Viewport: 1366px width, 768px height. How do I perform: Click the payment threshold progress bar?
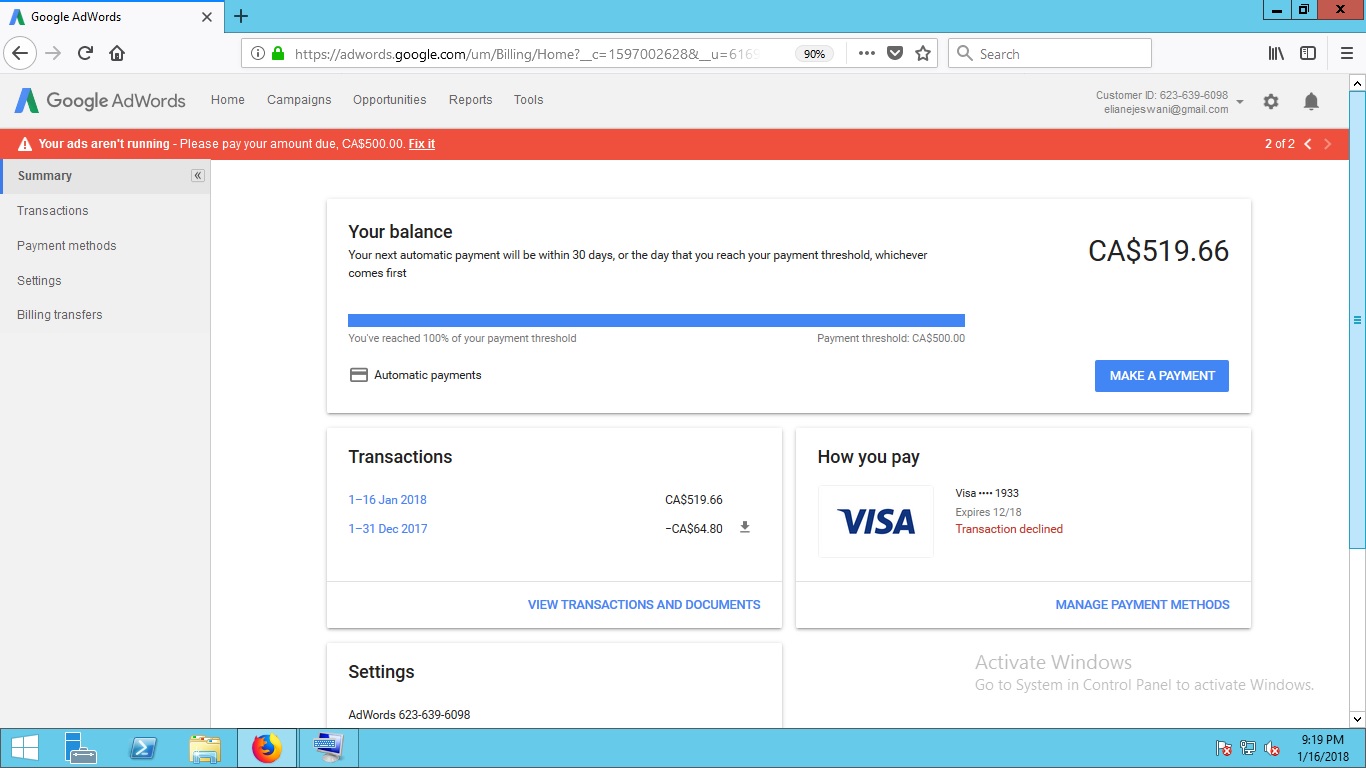point(656,321)
